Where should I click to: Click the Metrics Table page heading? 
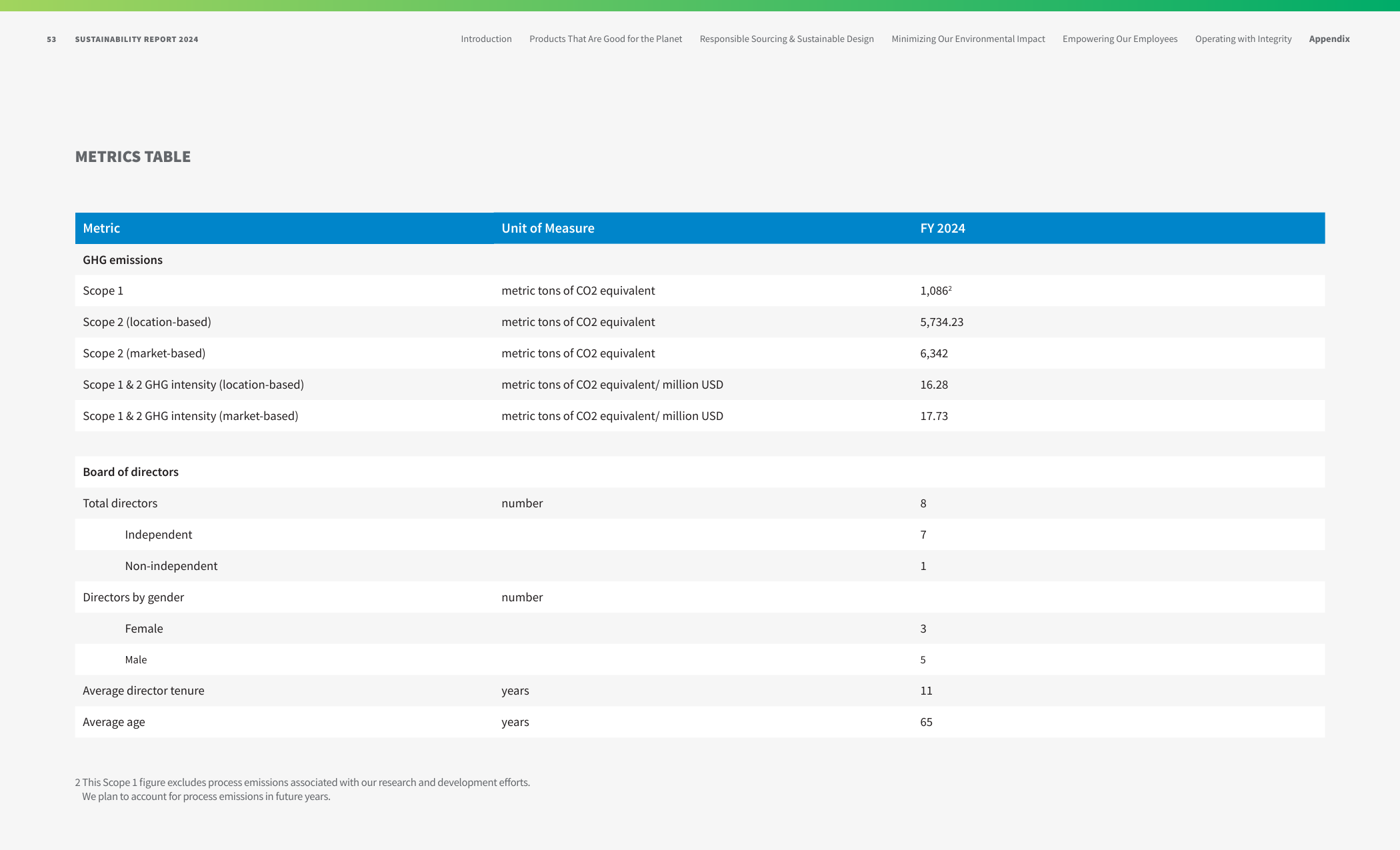point(133,157)
